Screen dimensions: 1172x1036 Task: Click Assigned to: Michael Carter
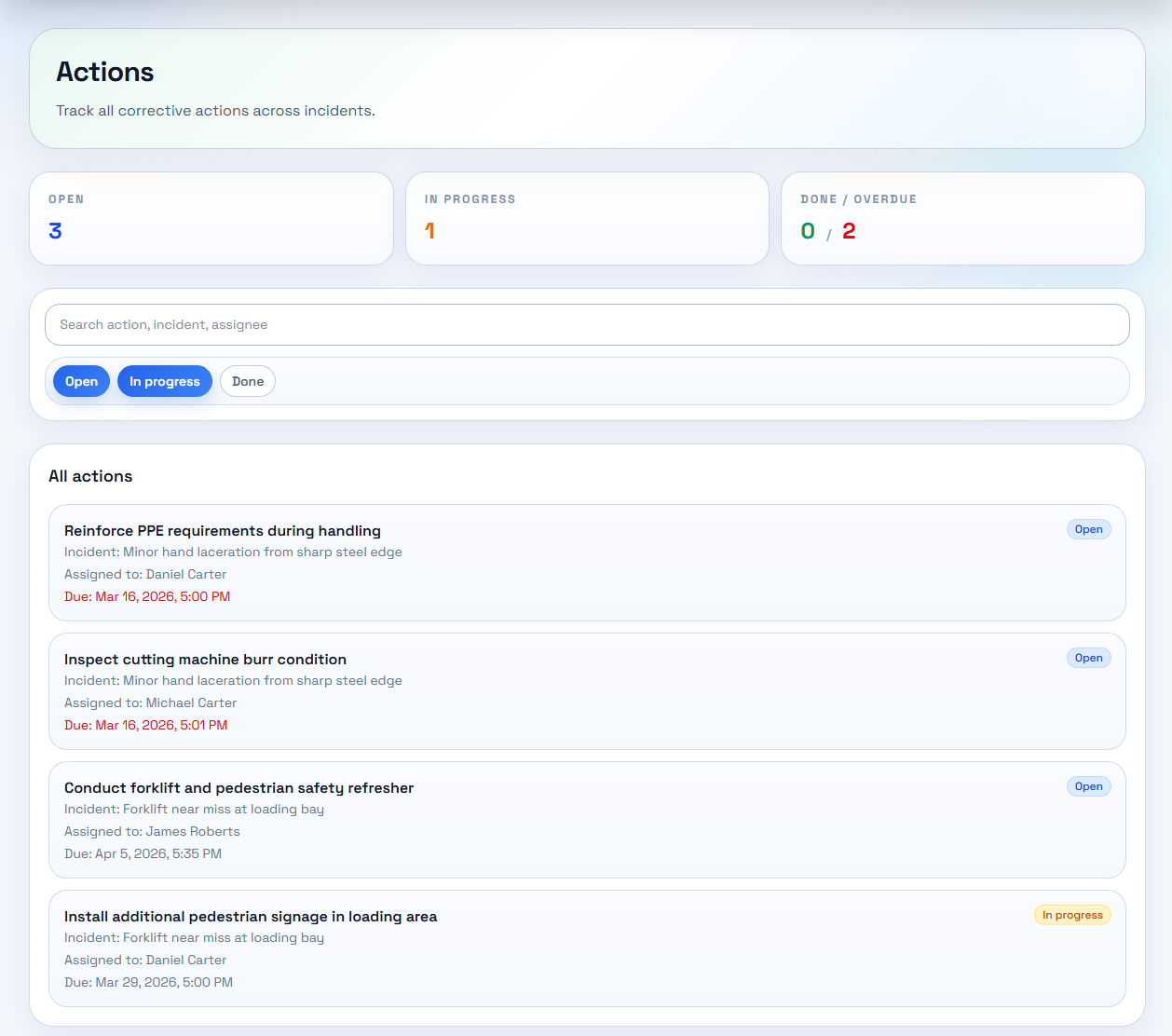click(x=151, y=702)
